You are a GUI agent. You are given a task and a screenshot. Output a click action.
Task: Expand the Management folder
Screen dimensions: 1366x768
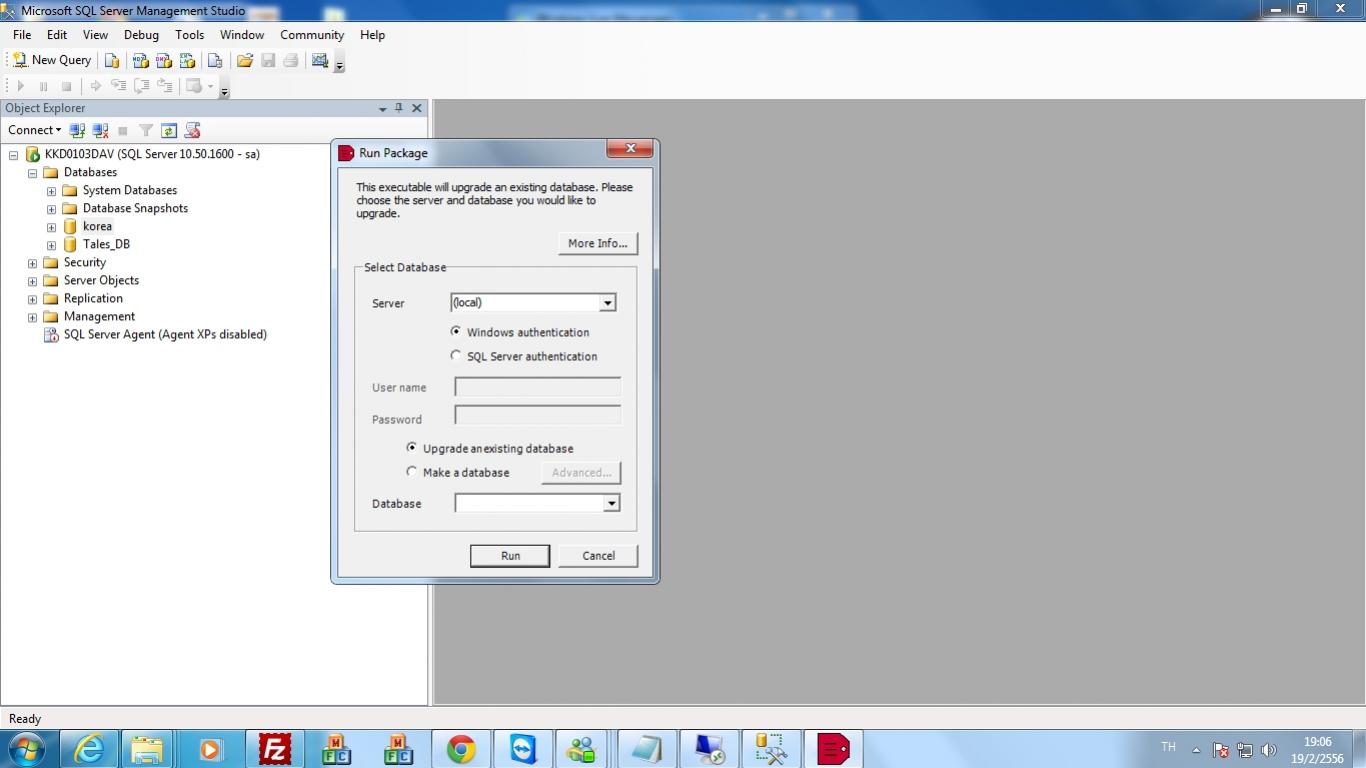(33, 317)
